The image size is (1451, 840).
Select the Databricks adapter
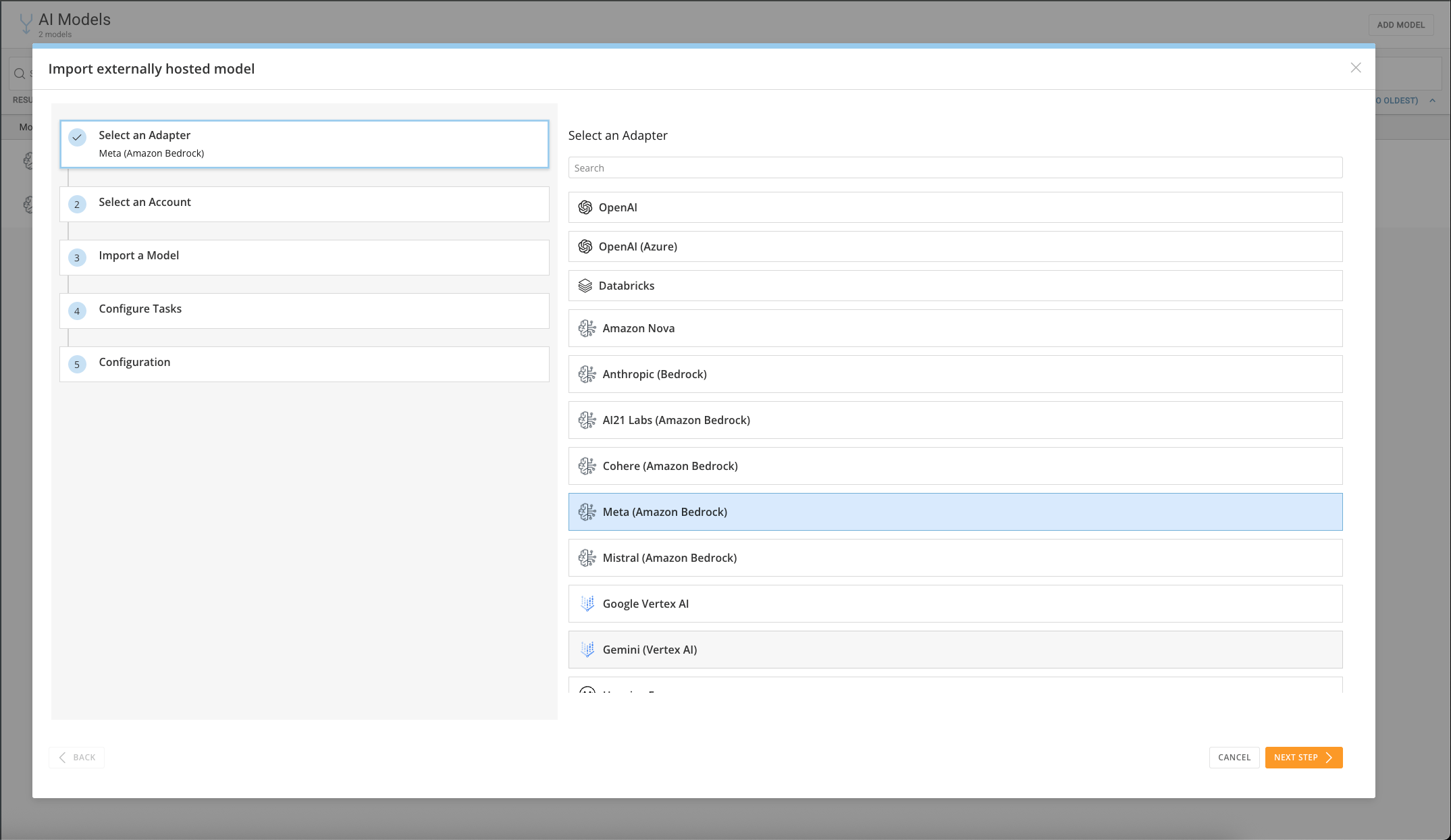pos(955,286)
